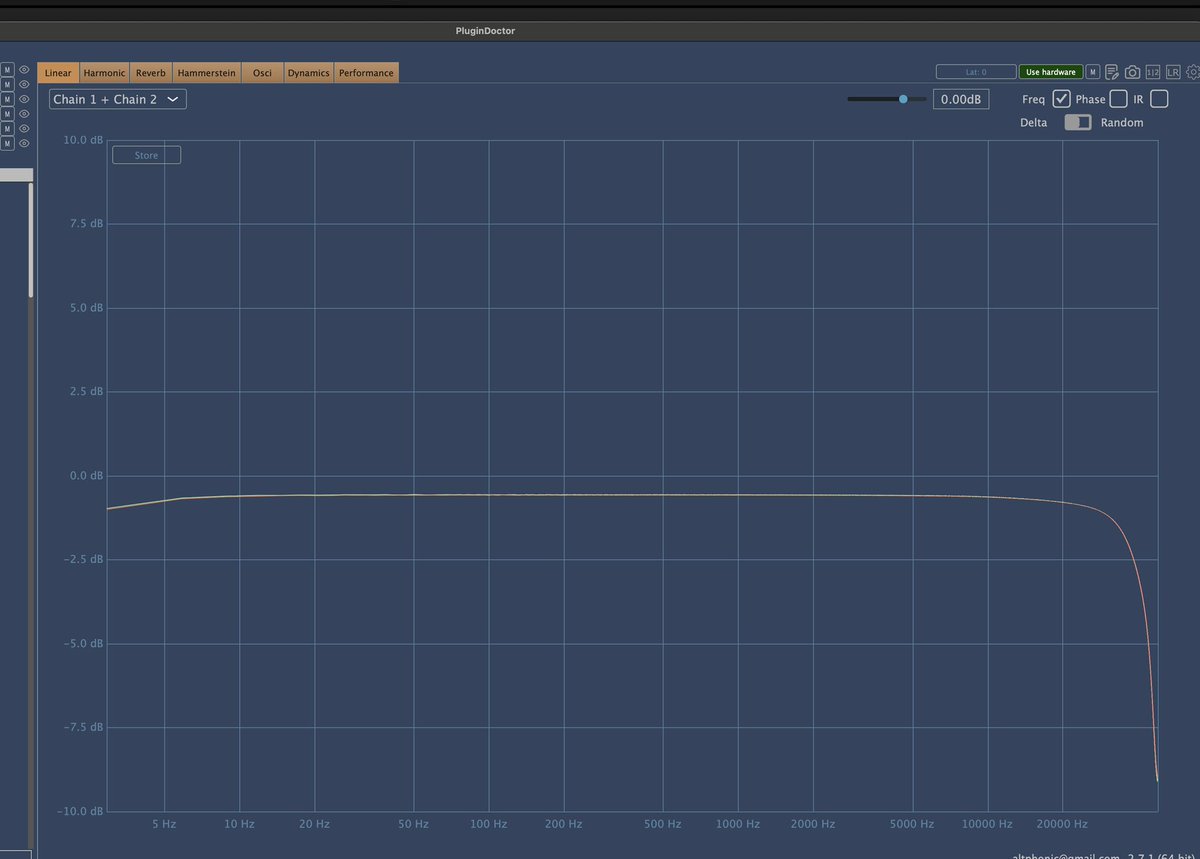The height and width of the screenshot is (859, 1200).
Task: Switch to the Harmonic tab
Action: (x=104, y=73)
